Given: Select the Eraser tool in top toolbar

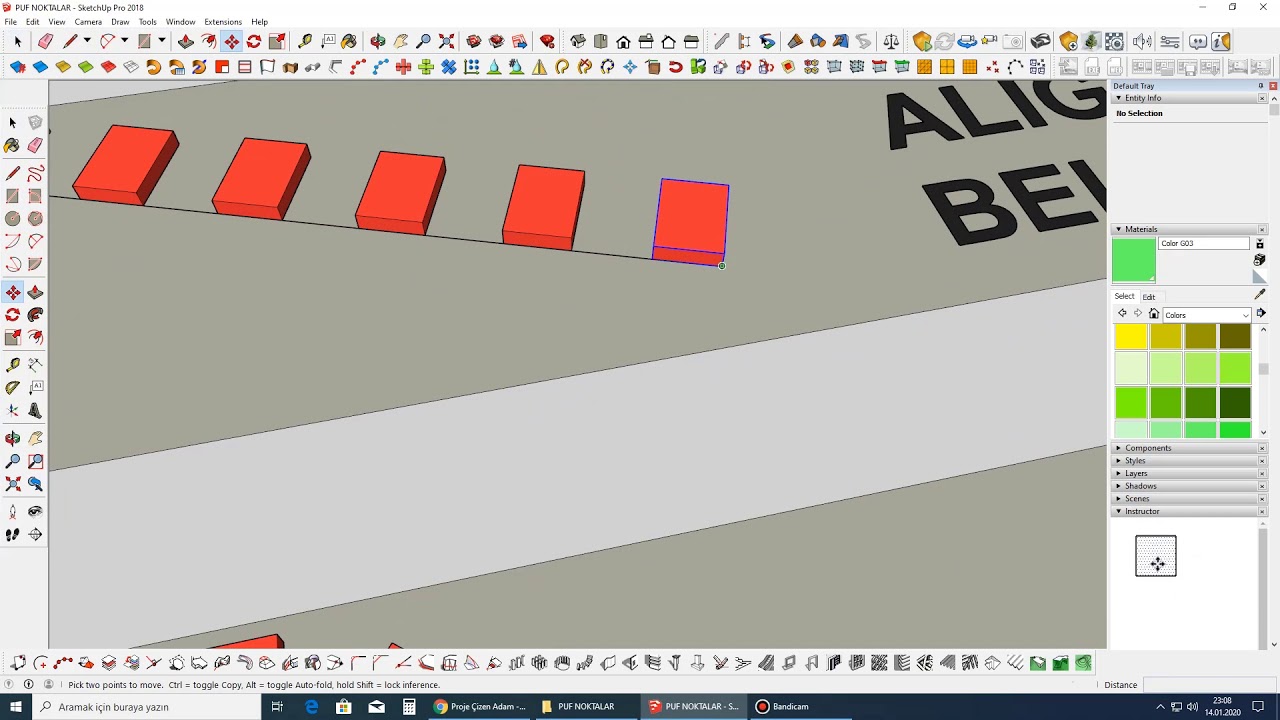Looking at the screenshot, I should [45, 41].
